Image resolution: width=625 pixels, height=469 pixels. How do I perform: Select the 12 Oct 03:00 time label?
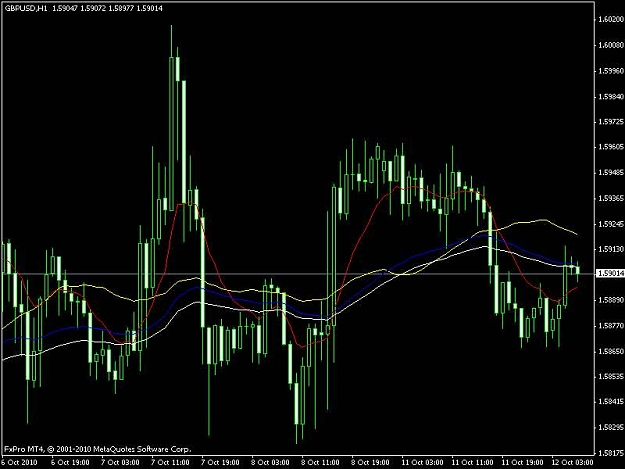[572, 462]
